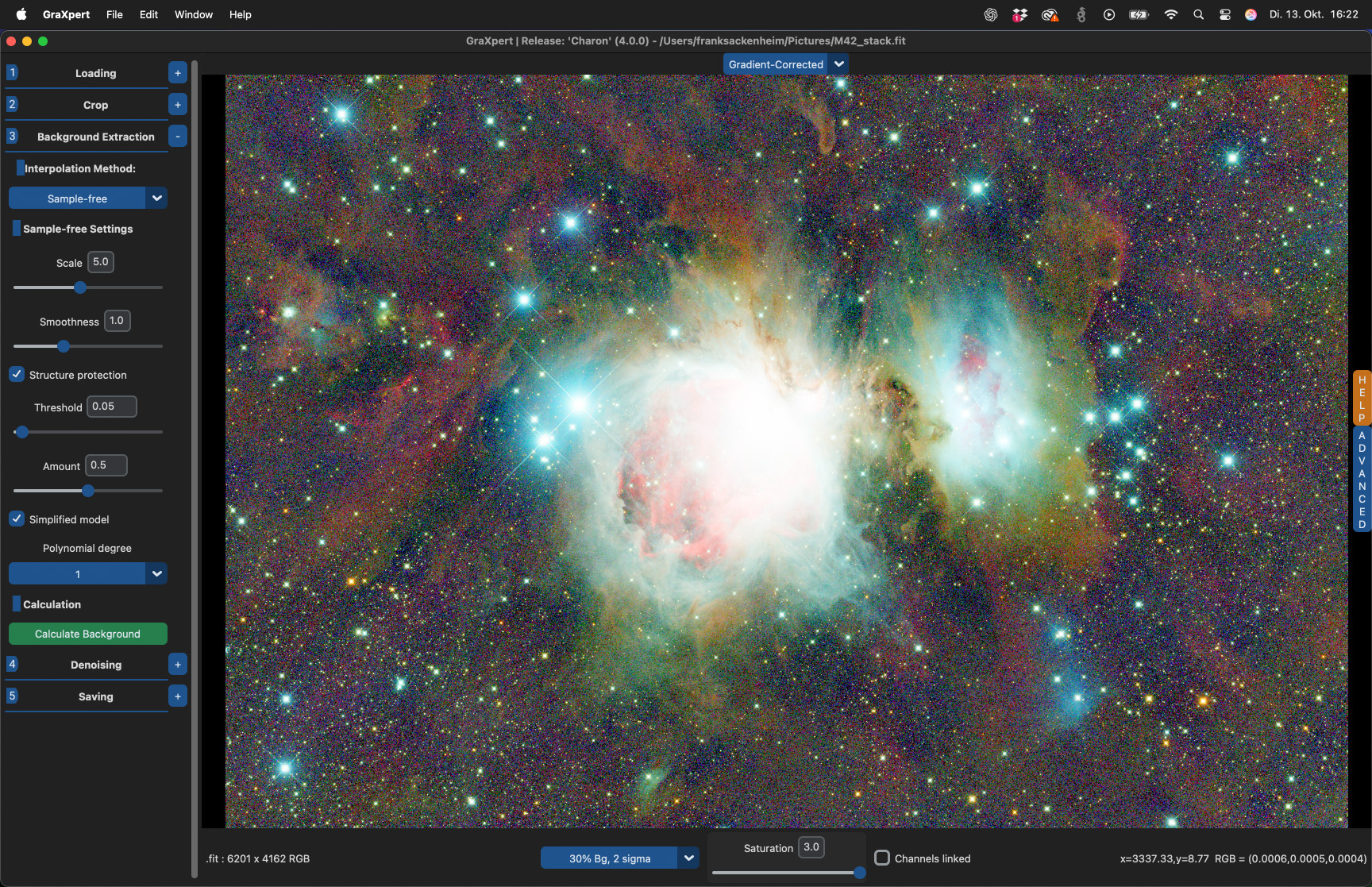This screenshot has width=1372, height=887.
Task: Click the Siri icon in menu bar
Action: pyautogui.click(x=1251, y=14)
